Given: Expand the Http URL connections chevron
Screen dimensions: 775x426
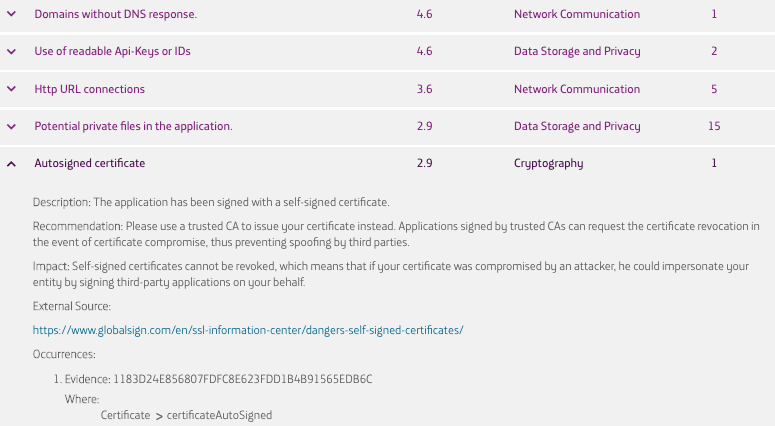Looking at the screenshot, I should coord(12,89).
